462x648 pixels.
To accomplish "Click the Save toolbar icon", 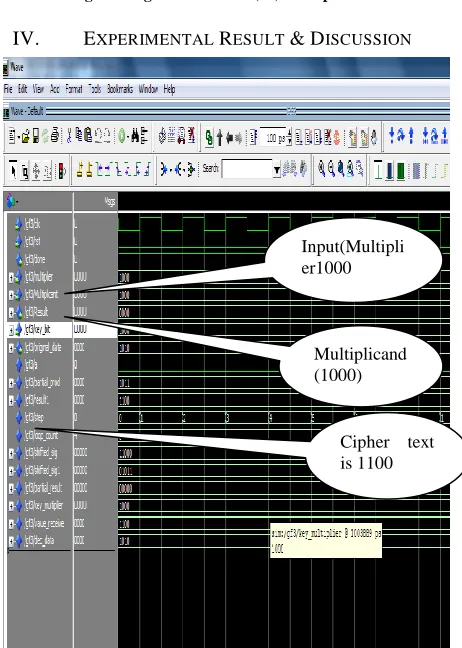I will (x=36, y=136).
